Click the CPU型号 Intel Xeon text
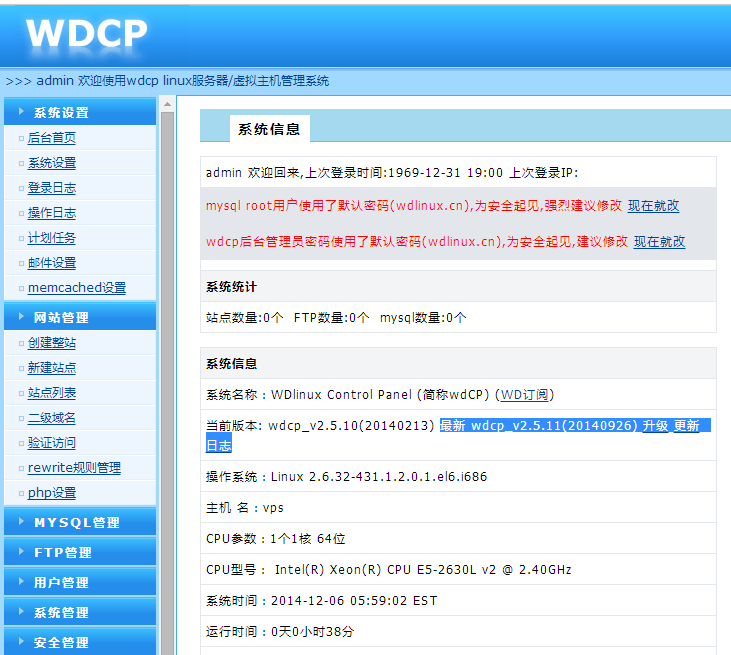The height and width of the screenshot is (655, 731). pyautogui.click(x=389, y=570)
